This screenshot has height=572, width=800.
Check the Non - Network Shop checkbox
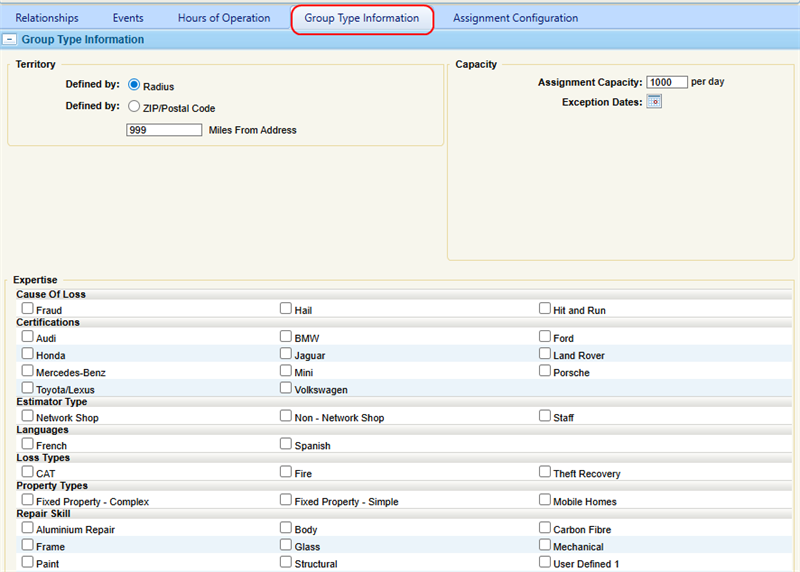point(286,415)
